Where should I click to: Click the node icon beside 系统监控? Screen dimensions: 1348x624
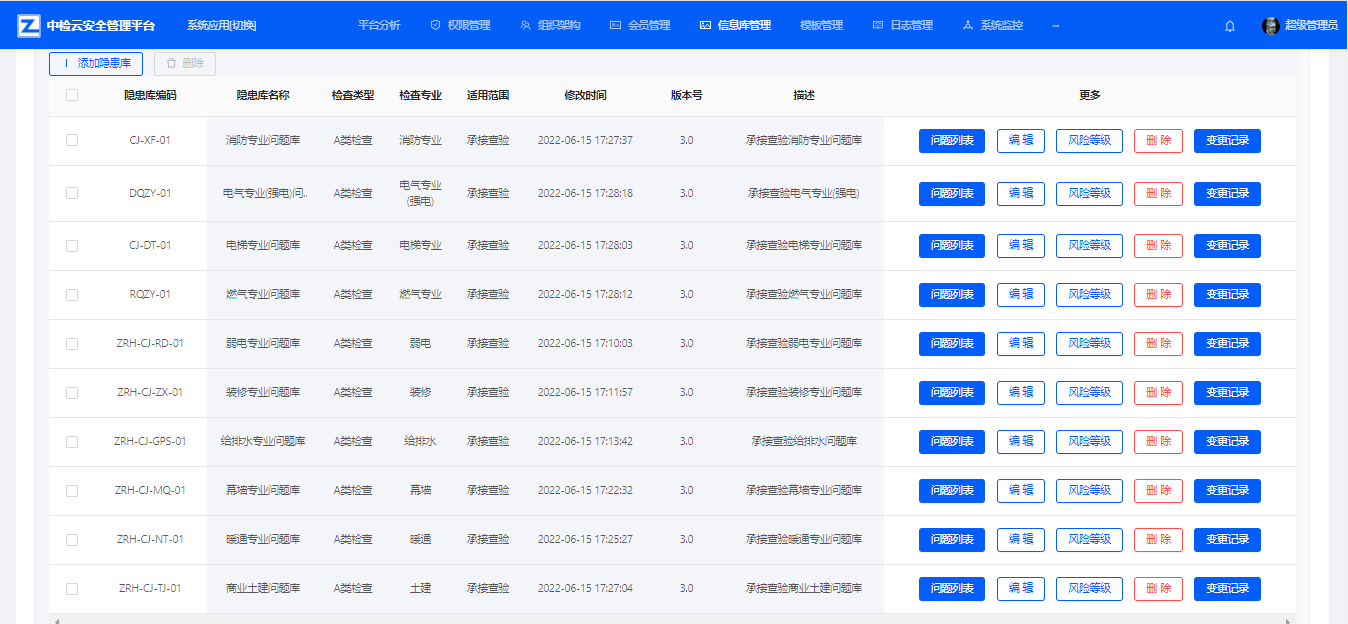(967, 26)
